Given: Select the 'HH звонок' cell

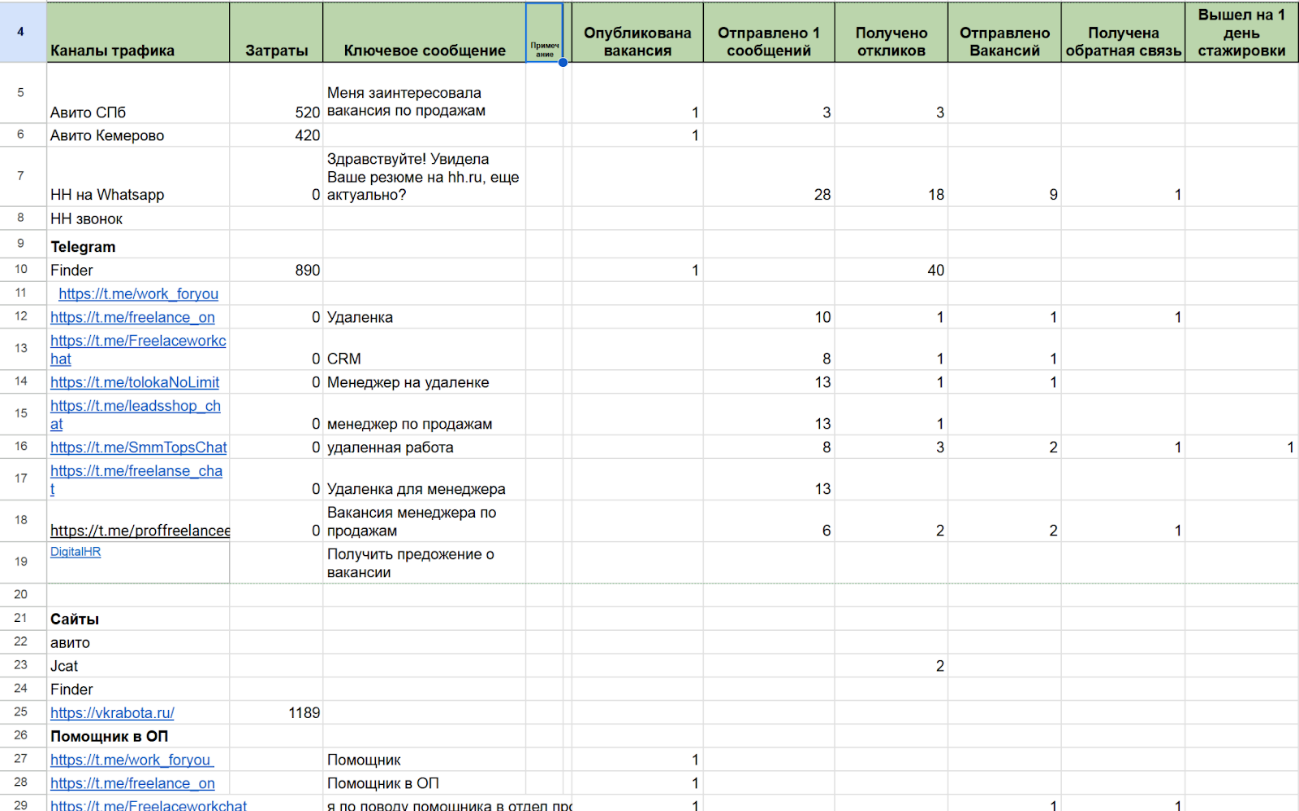Looking at the screenshot, I should tap(138, 218).
